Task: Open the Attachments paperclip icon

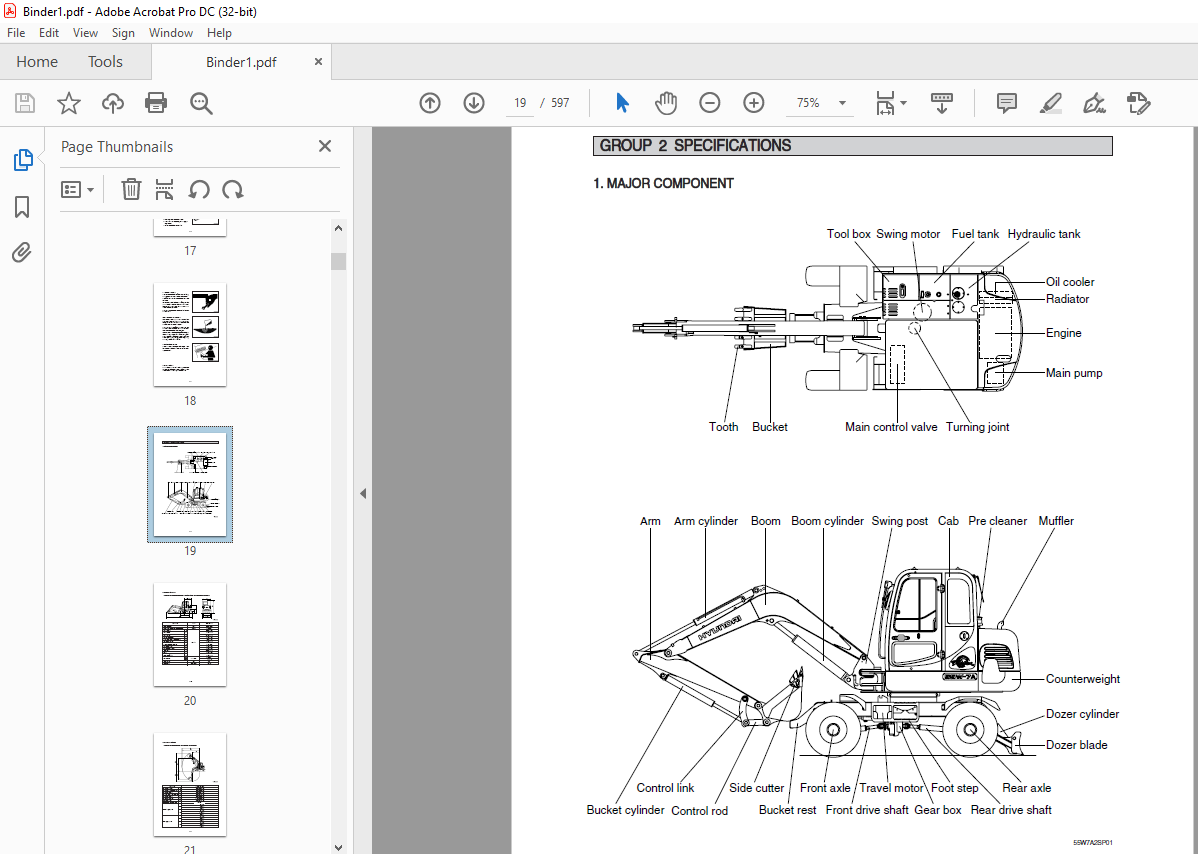Action: click(x=21, y=252)
